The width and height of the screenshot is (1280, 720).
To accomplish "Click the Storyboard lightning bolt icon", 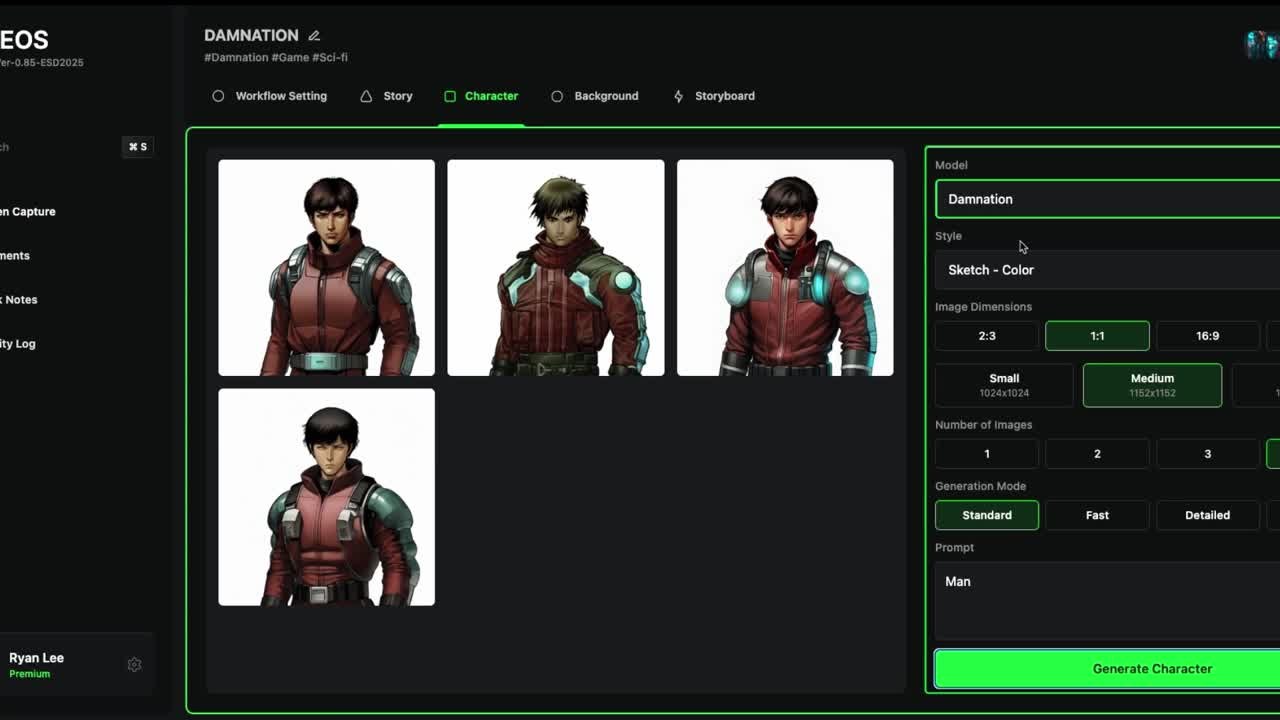I will (x=678, y=96).
